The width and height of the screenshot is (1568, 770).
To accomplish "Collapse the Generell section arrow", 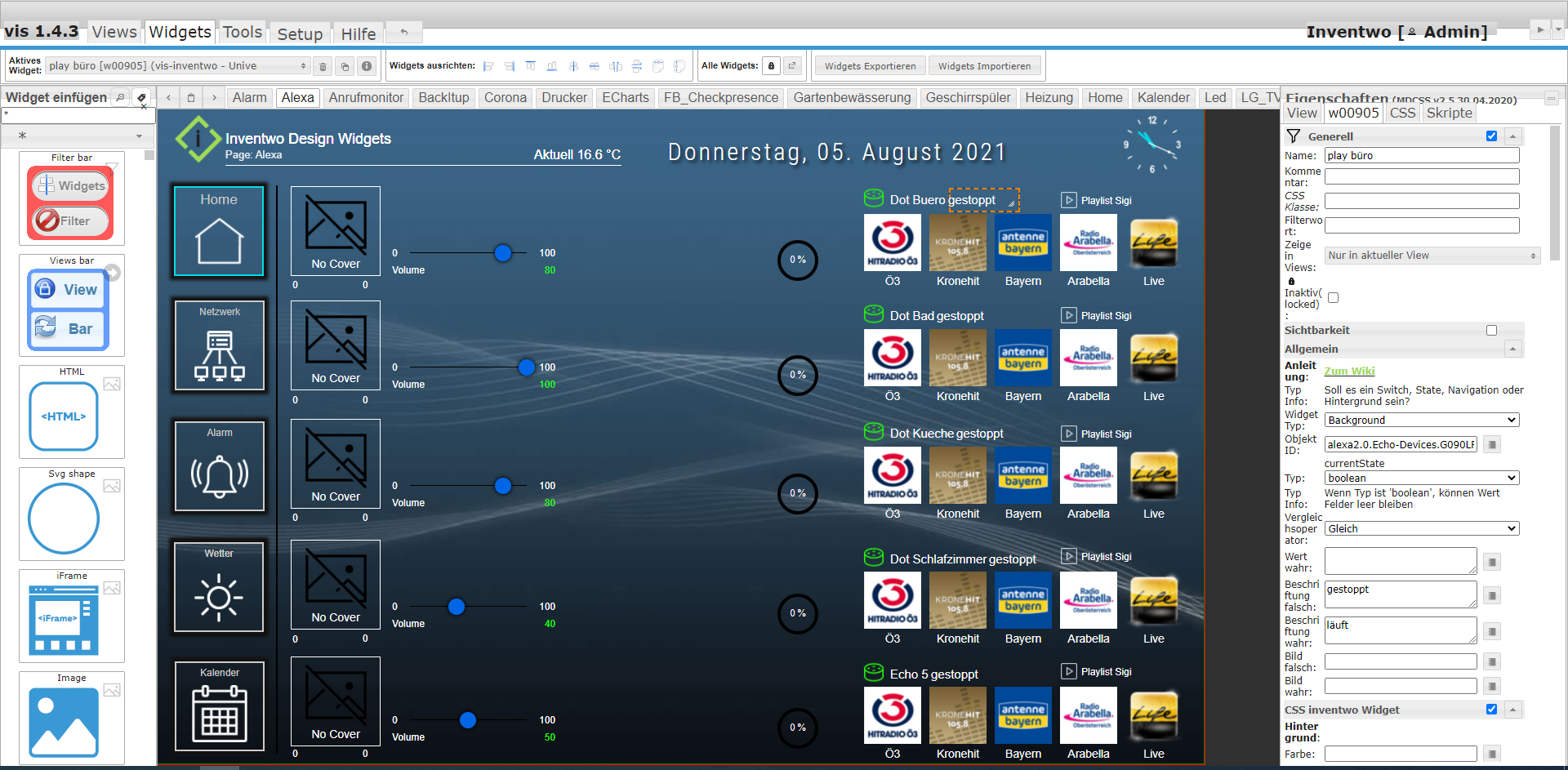I will [x=1512, y=136].
